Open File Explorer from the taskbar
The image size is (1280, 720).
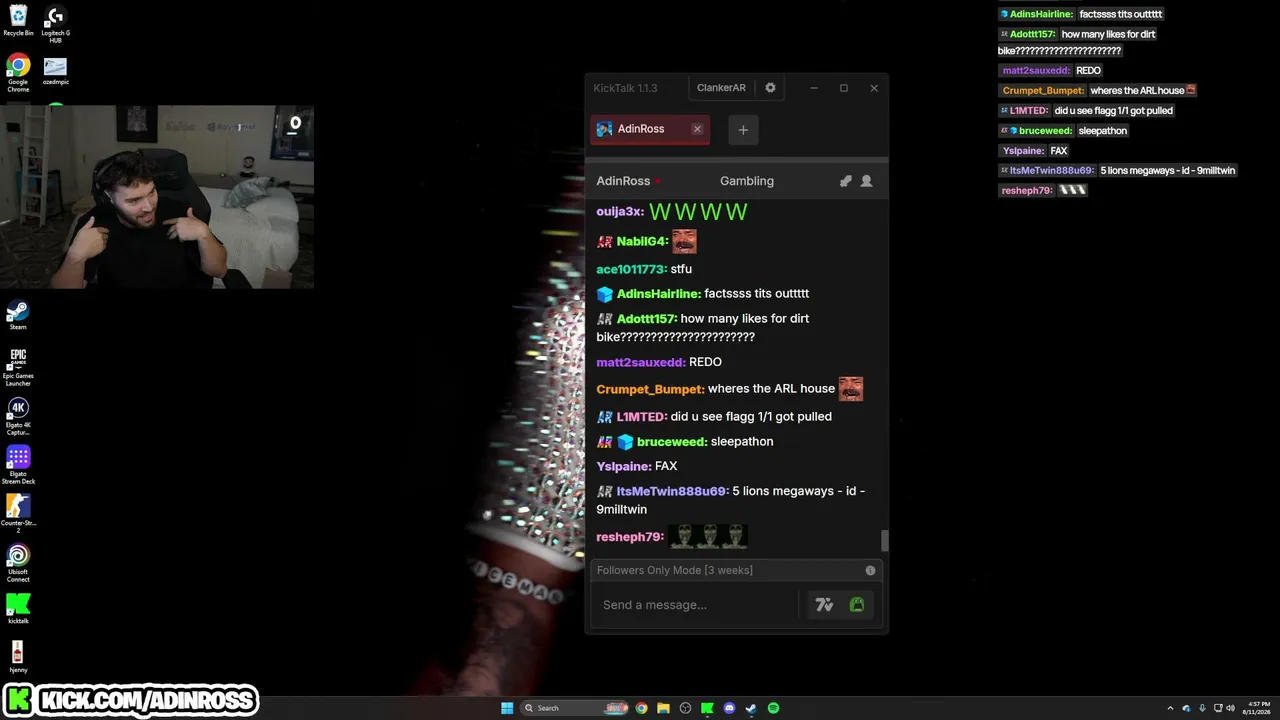click(x=663, y=708)
